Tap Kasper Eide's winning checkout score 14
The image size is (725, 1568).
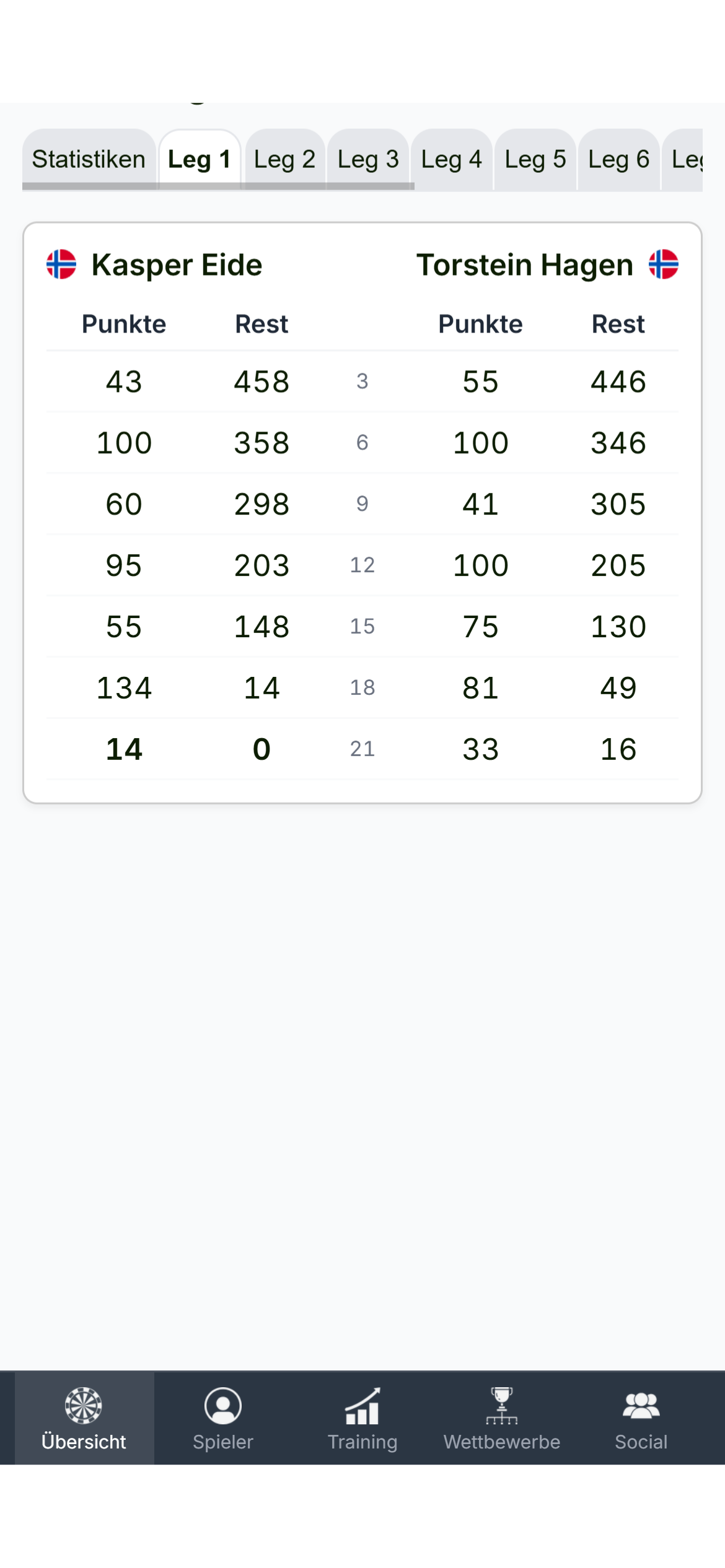(124, 749)
